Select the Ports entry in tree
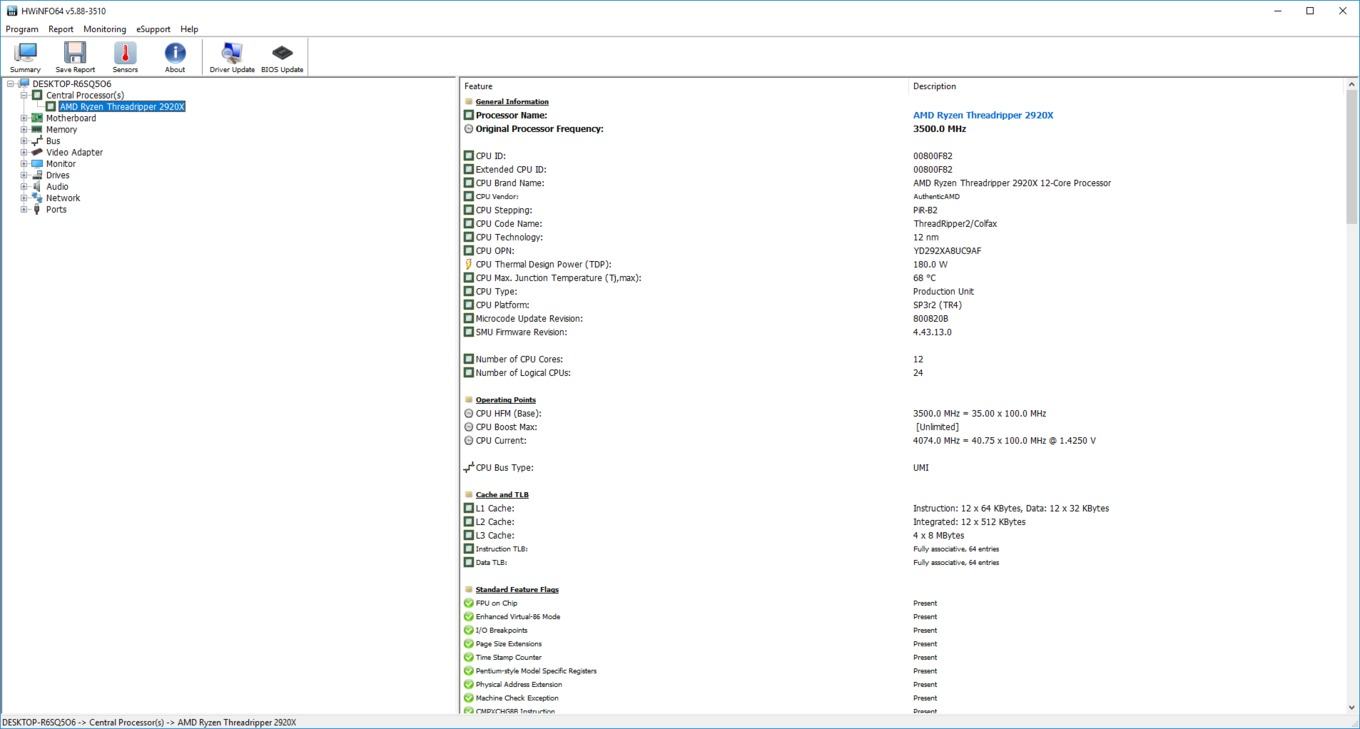 (56, 210)
